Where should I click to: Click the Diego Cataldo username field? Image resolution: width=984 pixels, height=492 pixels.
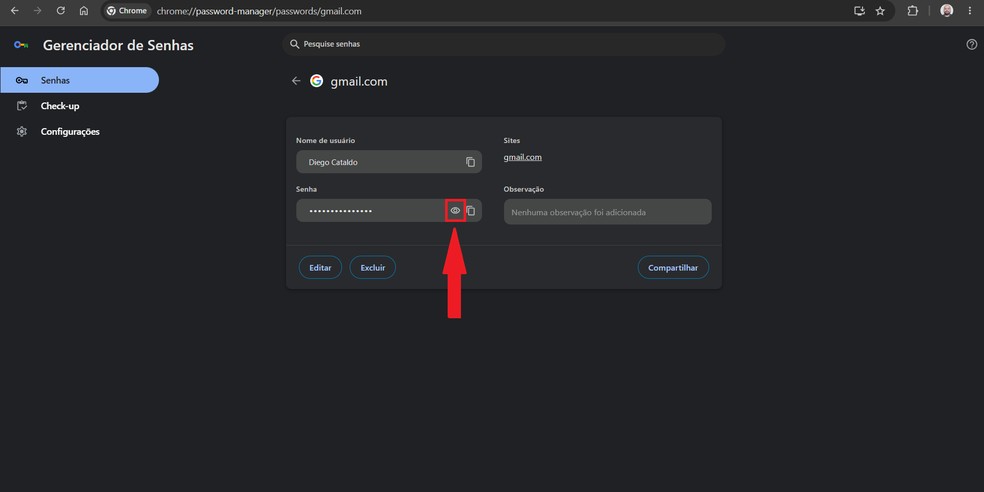389,162
